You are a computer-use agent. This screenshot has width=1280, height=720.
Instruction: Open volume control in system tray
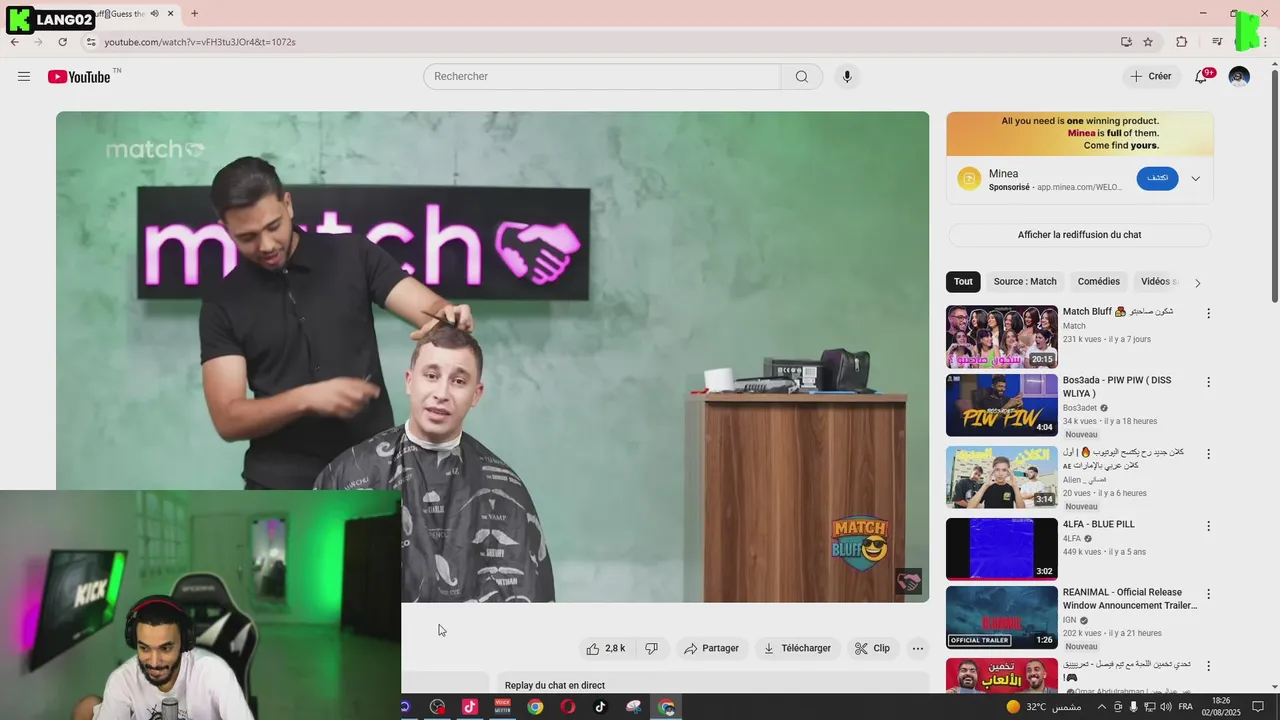[1164, 707]
